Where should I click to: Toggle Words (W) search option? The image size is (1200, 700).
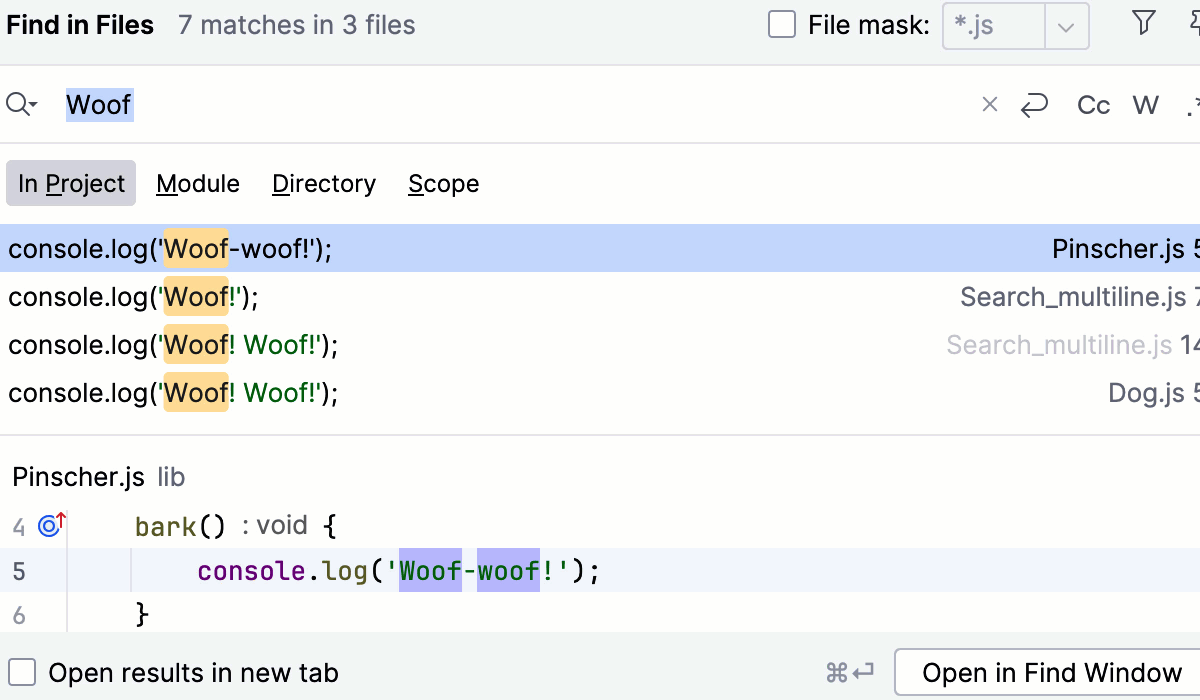[x=1146, y=105]
